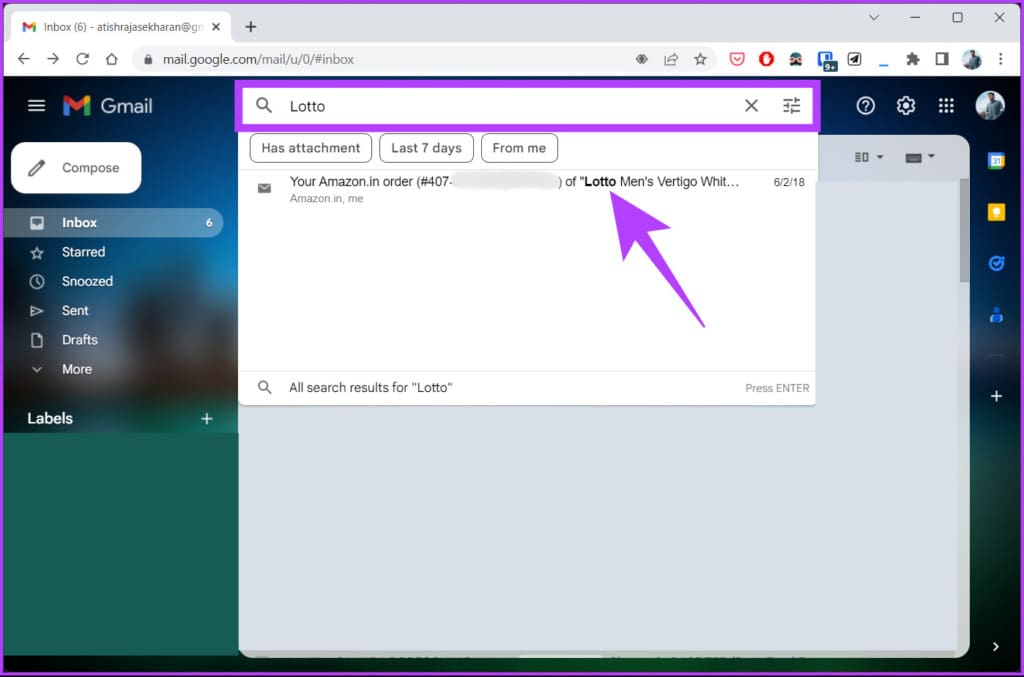
Task: Open Google apps grid
Action: point(946,106)
